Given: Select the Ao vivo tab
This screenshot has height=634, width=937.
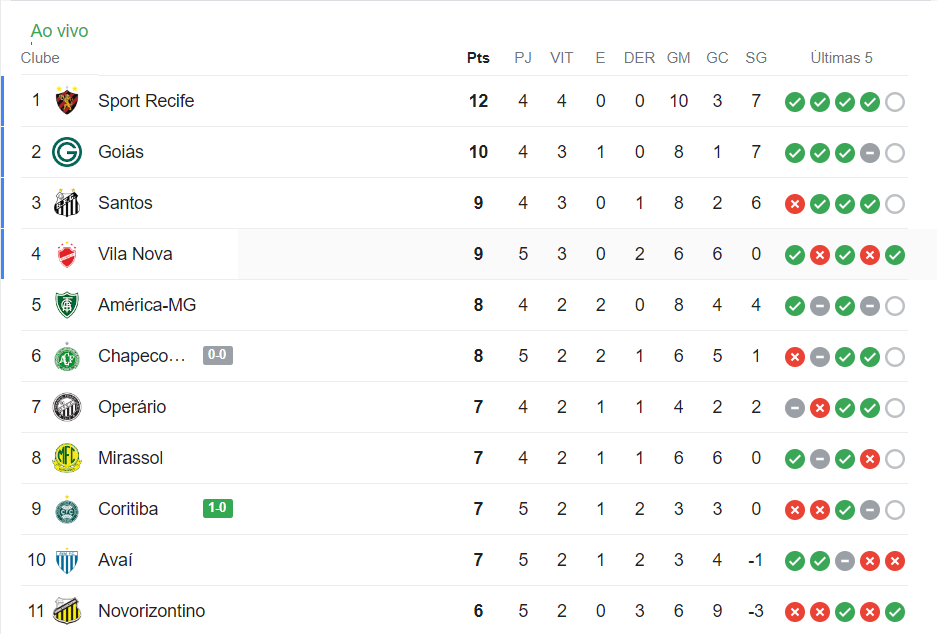Looking at the screenshot, I should point(59,31).
